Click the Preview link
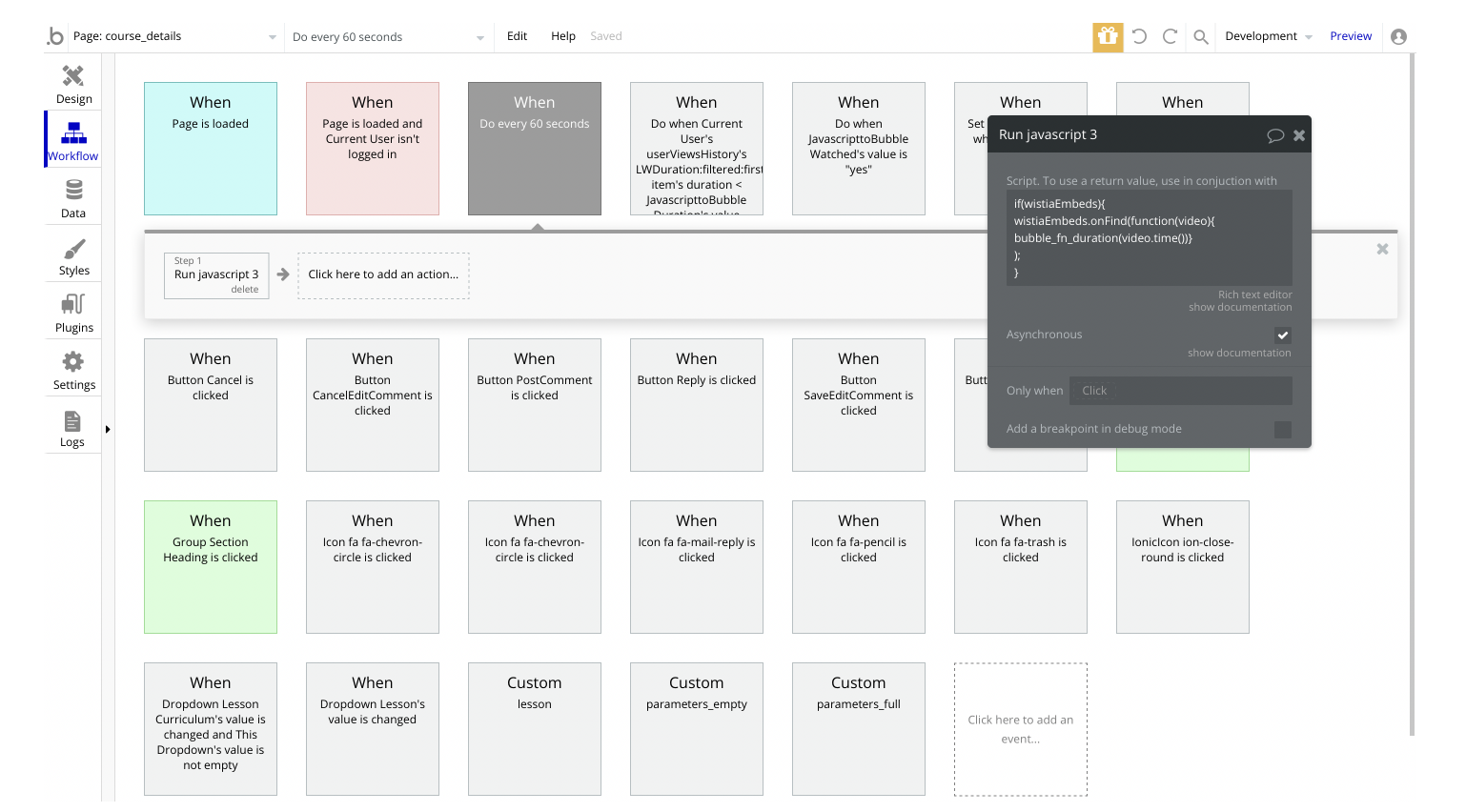Viewport: 1466px width, 812px height. pyautogui.click(x=1351, y=36)
